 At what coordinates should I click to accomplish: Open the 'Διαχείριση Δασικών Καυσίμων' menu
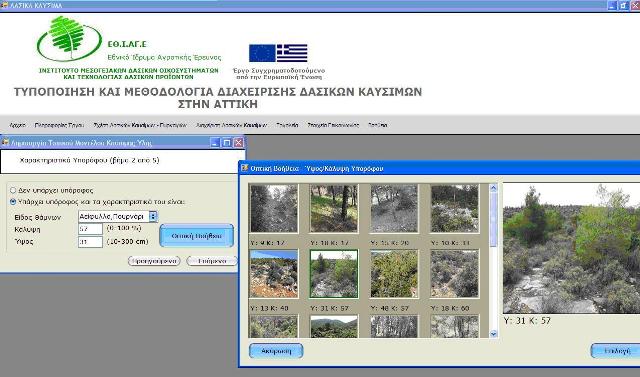[231, 125]
